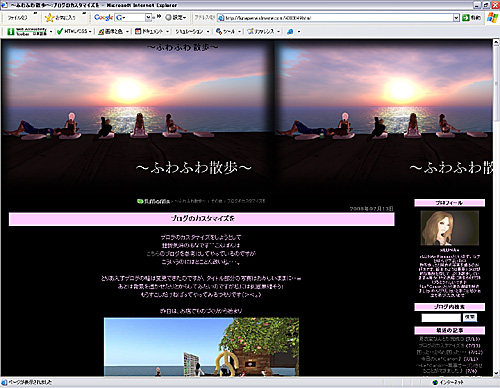Open the Google toolbar settings gear
The height and width of the screenshot is (388, 500).
168,17
